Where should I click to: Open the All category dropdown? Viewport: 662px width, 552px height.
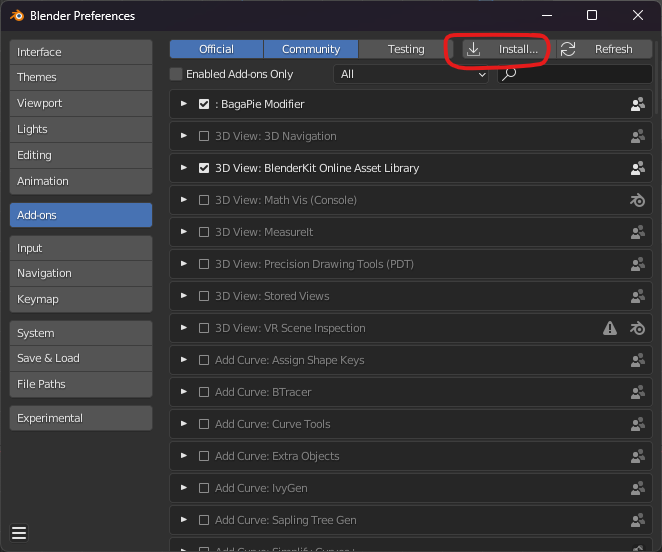pyautogui.click(x=411, y=74)
